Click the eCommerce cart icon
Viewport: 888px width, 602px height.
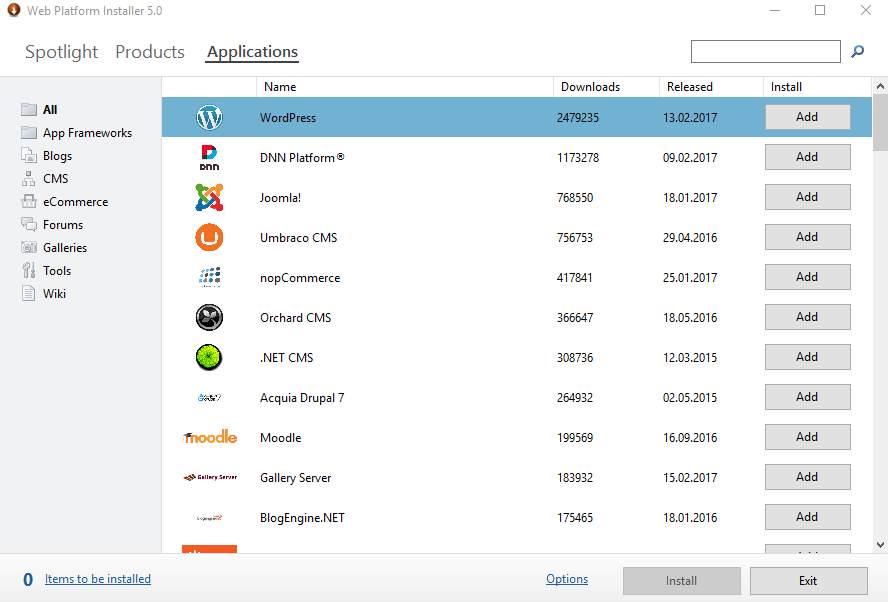pyautogui.click(x=29, y=201)
